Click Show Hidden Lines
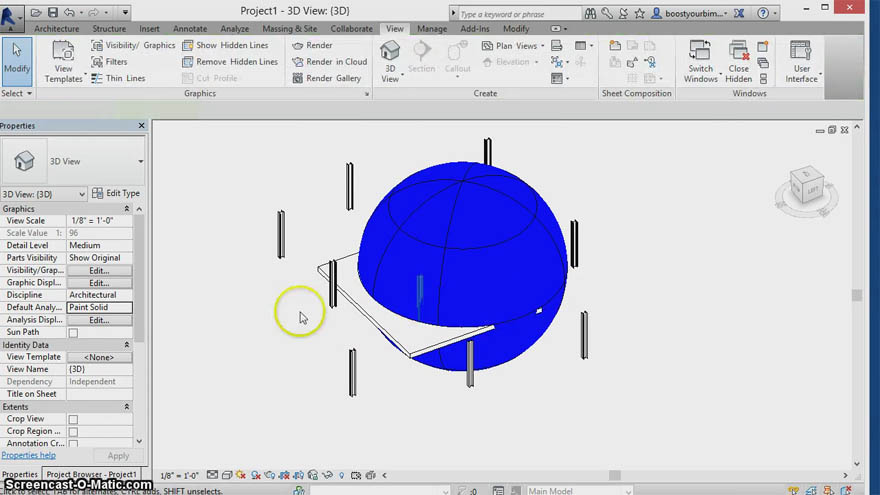This screenshot has width=880, height=495. [x=225, y=45]
